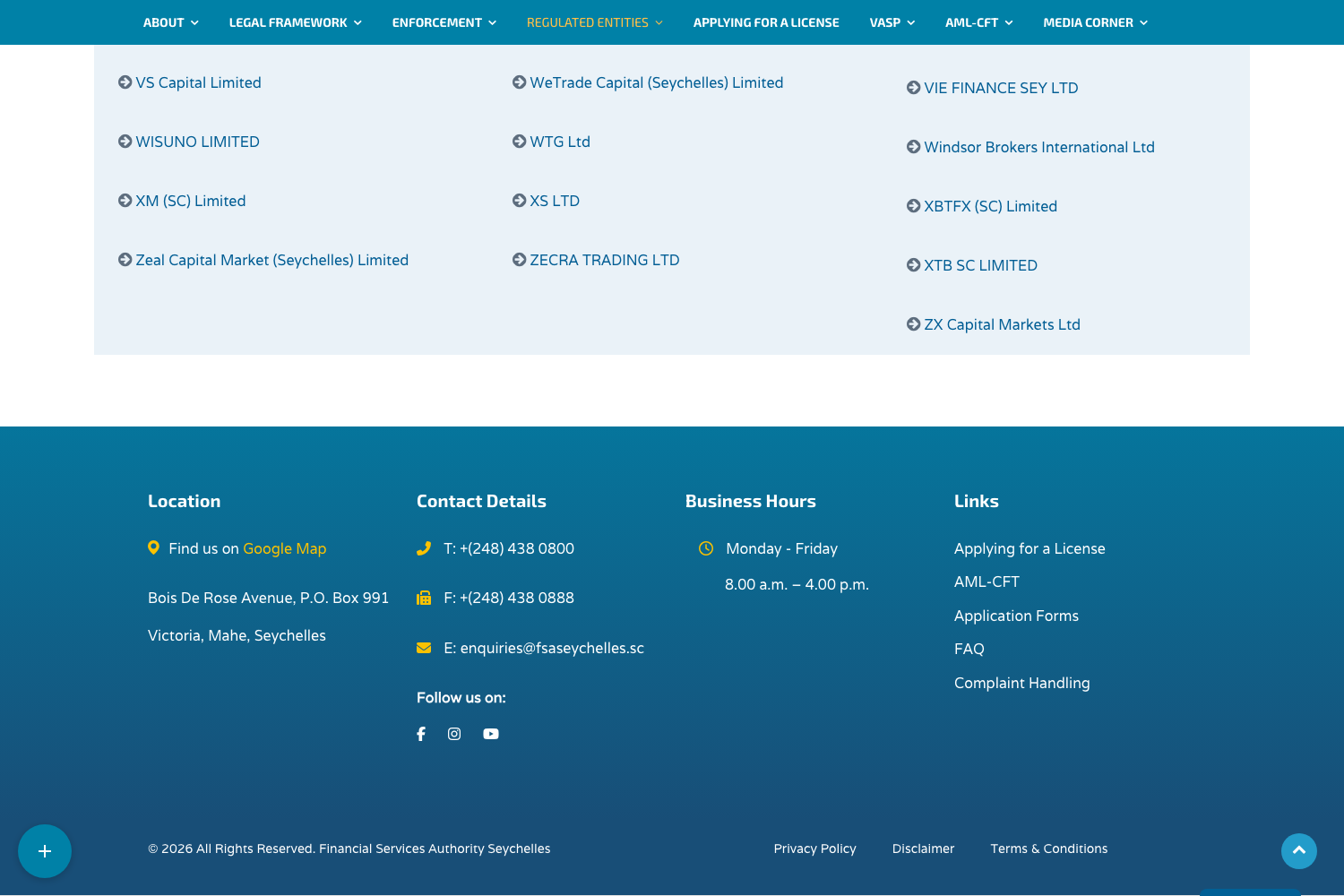
Task: Click the clock icon under Business Hours
Action: pos(706,548)
